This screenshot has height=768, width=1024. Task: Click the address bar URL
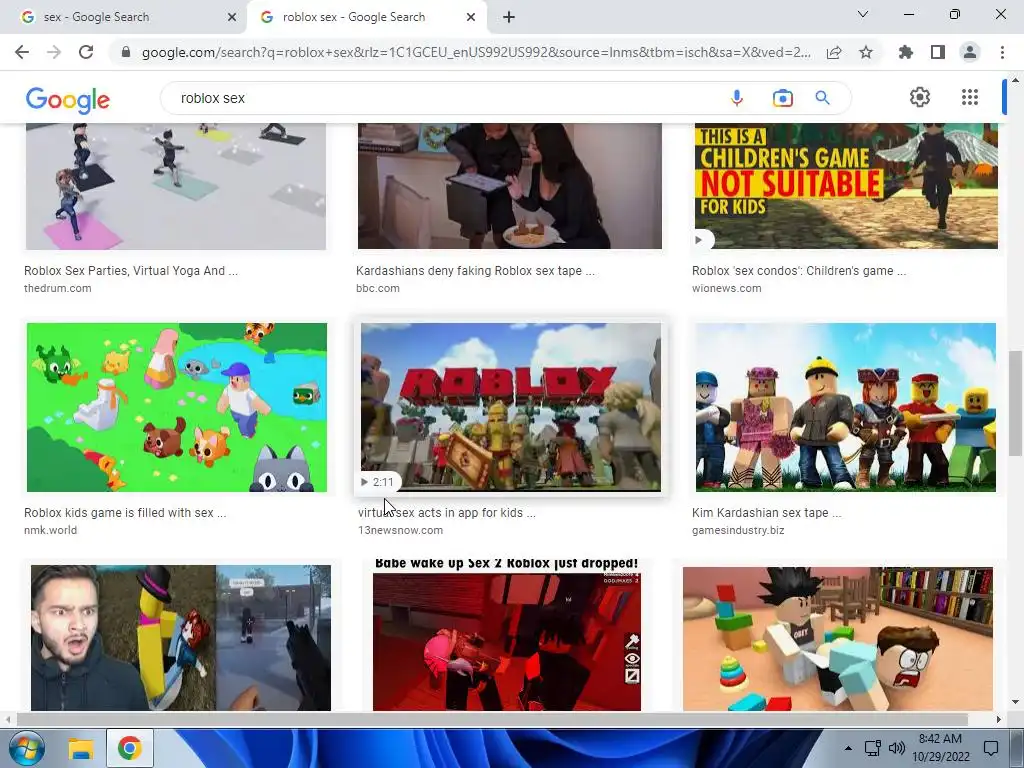coord(476,52)
